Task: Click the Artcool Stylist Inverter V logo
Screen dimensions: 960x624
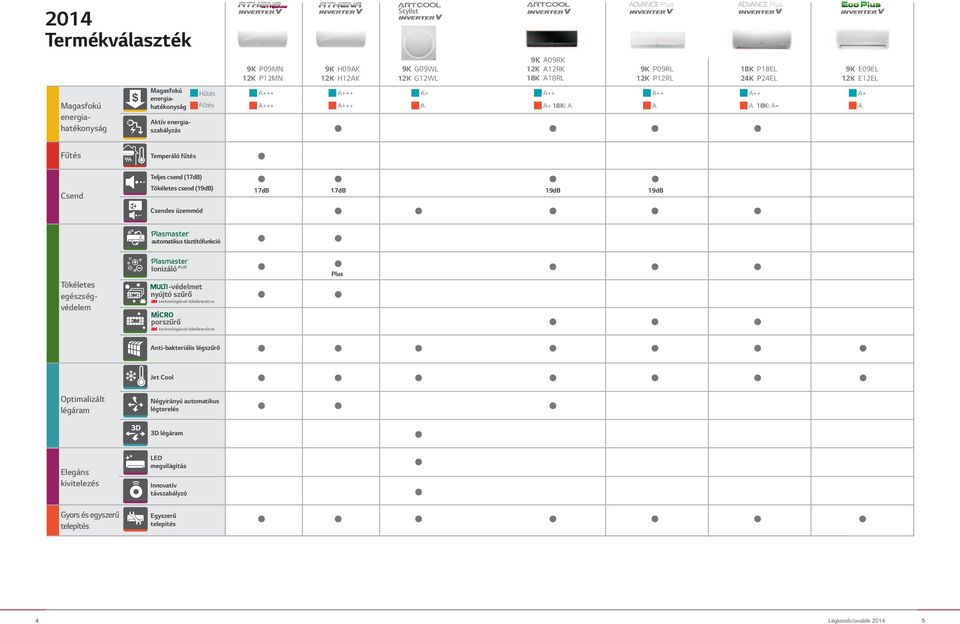Action: pos(419,11)
